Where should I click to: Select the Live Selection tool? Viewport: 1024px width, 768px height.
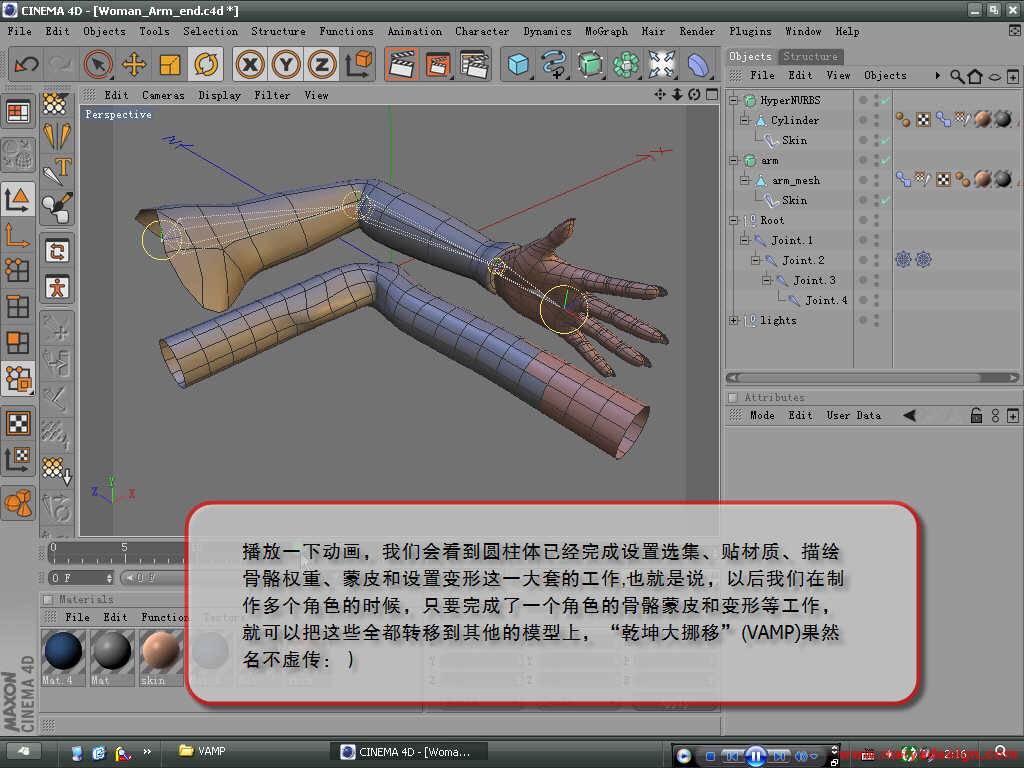[x=98, y=64]
